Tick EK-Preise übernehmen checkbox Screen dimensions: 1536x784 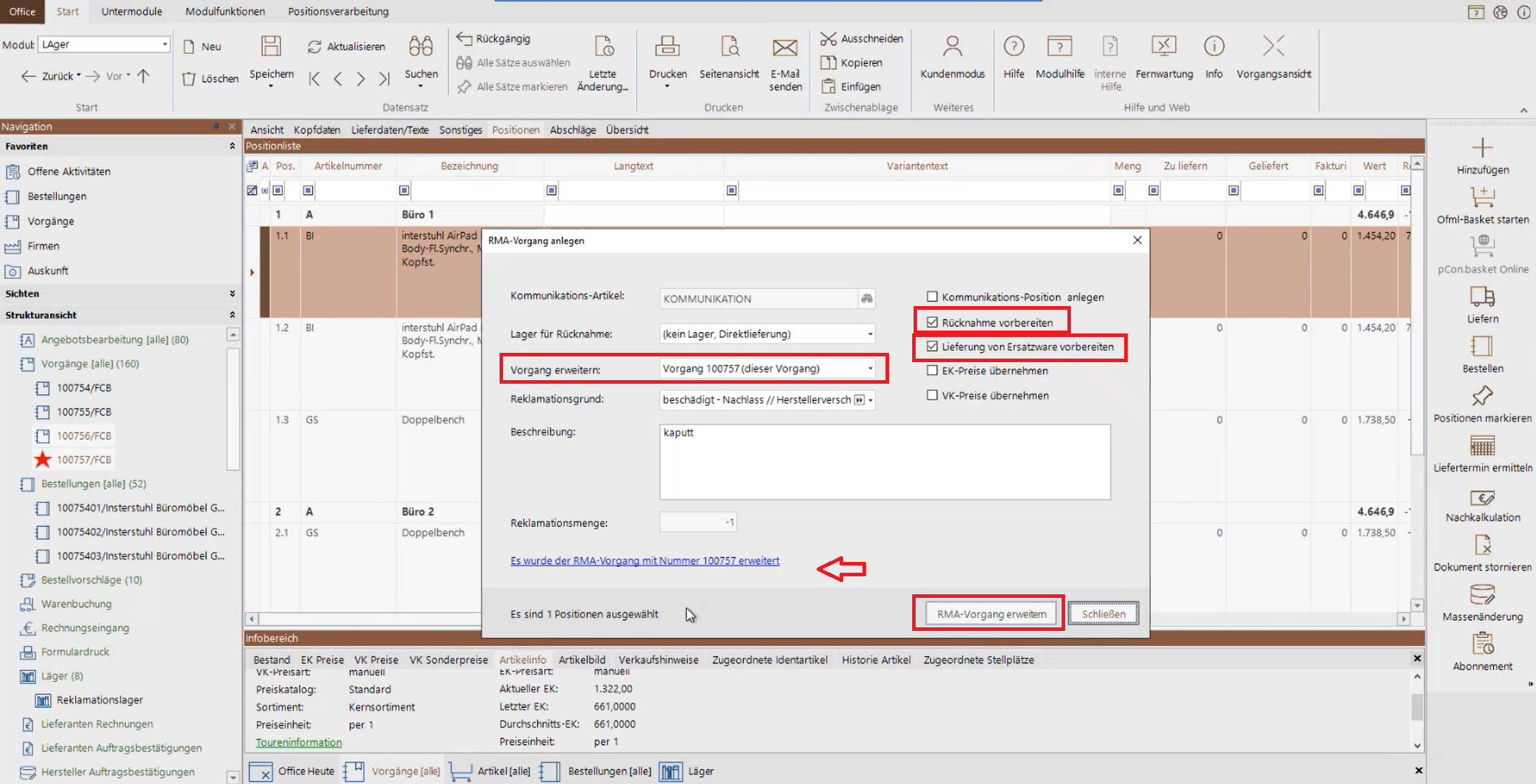coord(932,371)
